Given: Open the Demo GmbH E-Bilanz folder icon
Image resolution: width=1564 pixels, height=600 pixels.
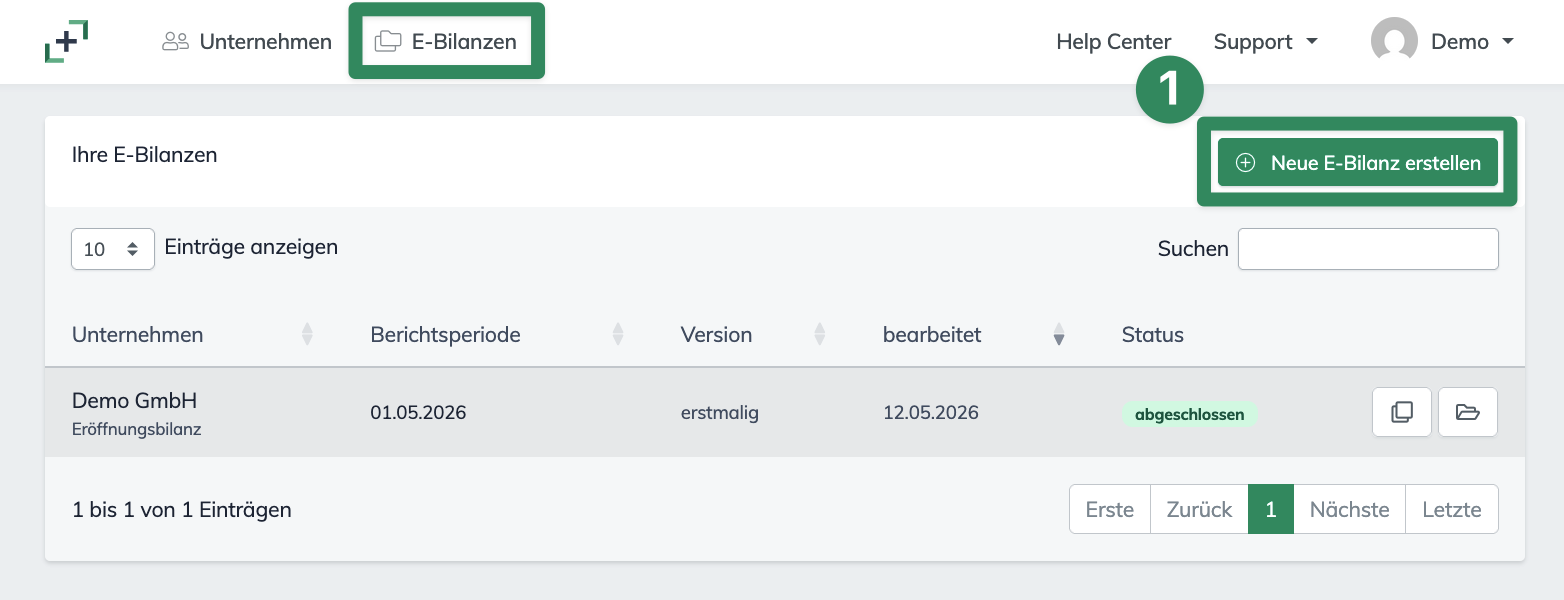Looking at the screenshot, I should (1467, 412).
